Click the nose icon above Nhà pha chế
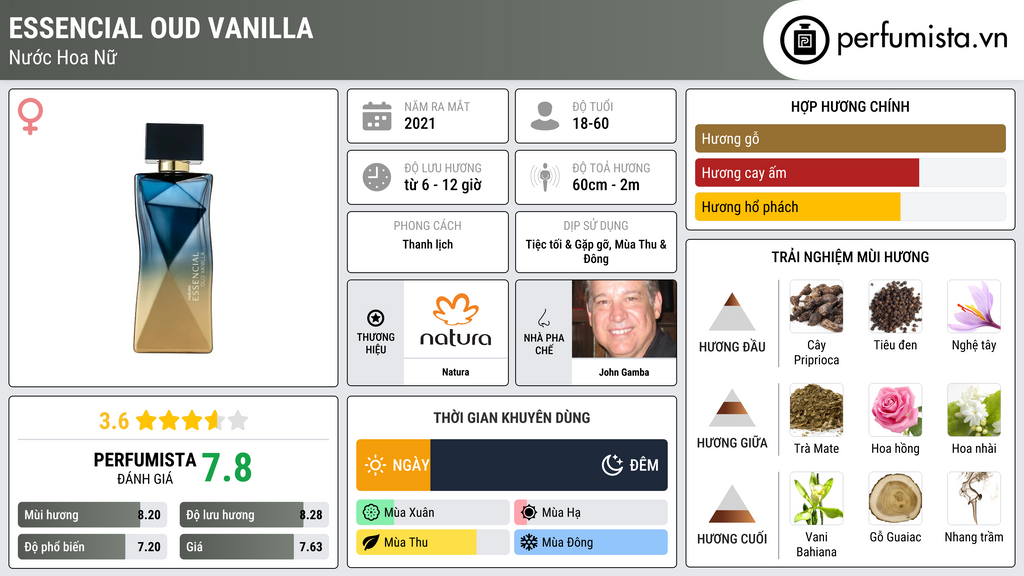1024x576 pixels. pyautogui.click(x=543, y=318)
